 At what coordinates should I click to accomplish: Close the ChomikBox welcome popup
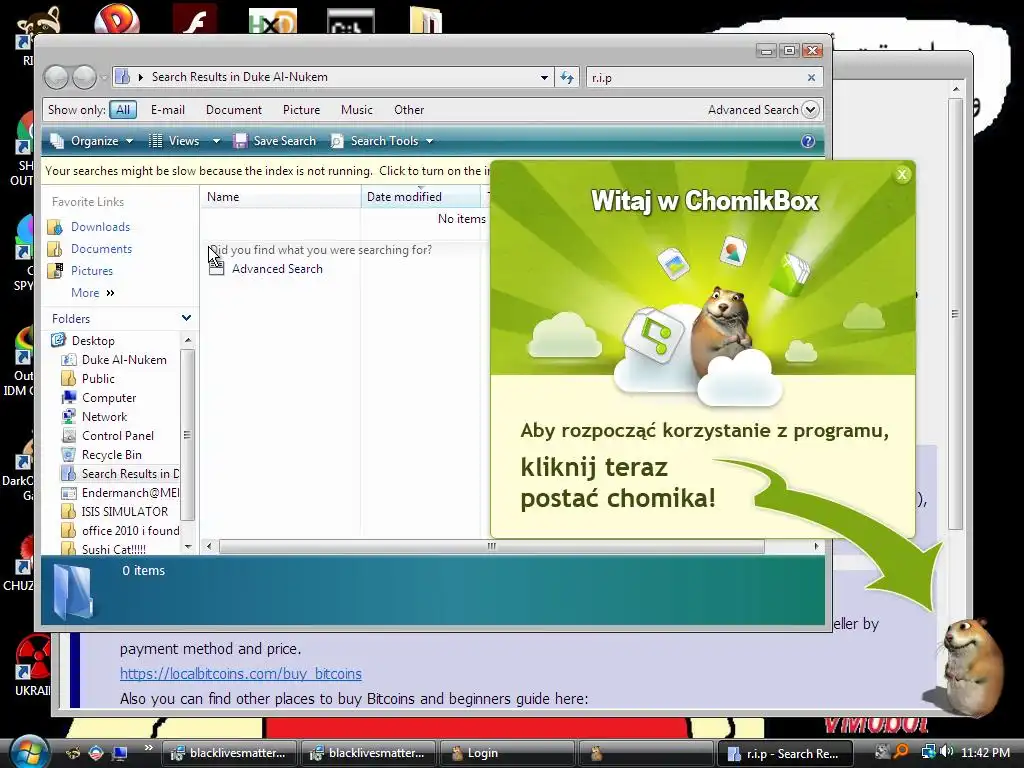(x=902, y=174)
